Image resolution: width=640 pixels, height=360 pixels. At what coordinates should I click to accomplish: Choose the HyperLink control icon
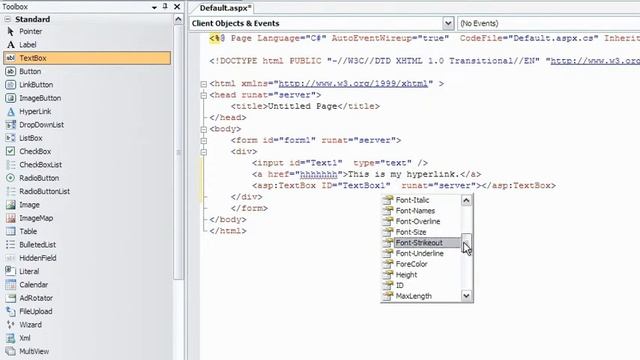click(11, 111)
